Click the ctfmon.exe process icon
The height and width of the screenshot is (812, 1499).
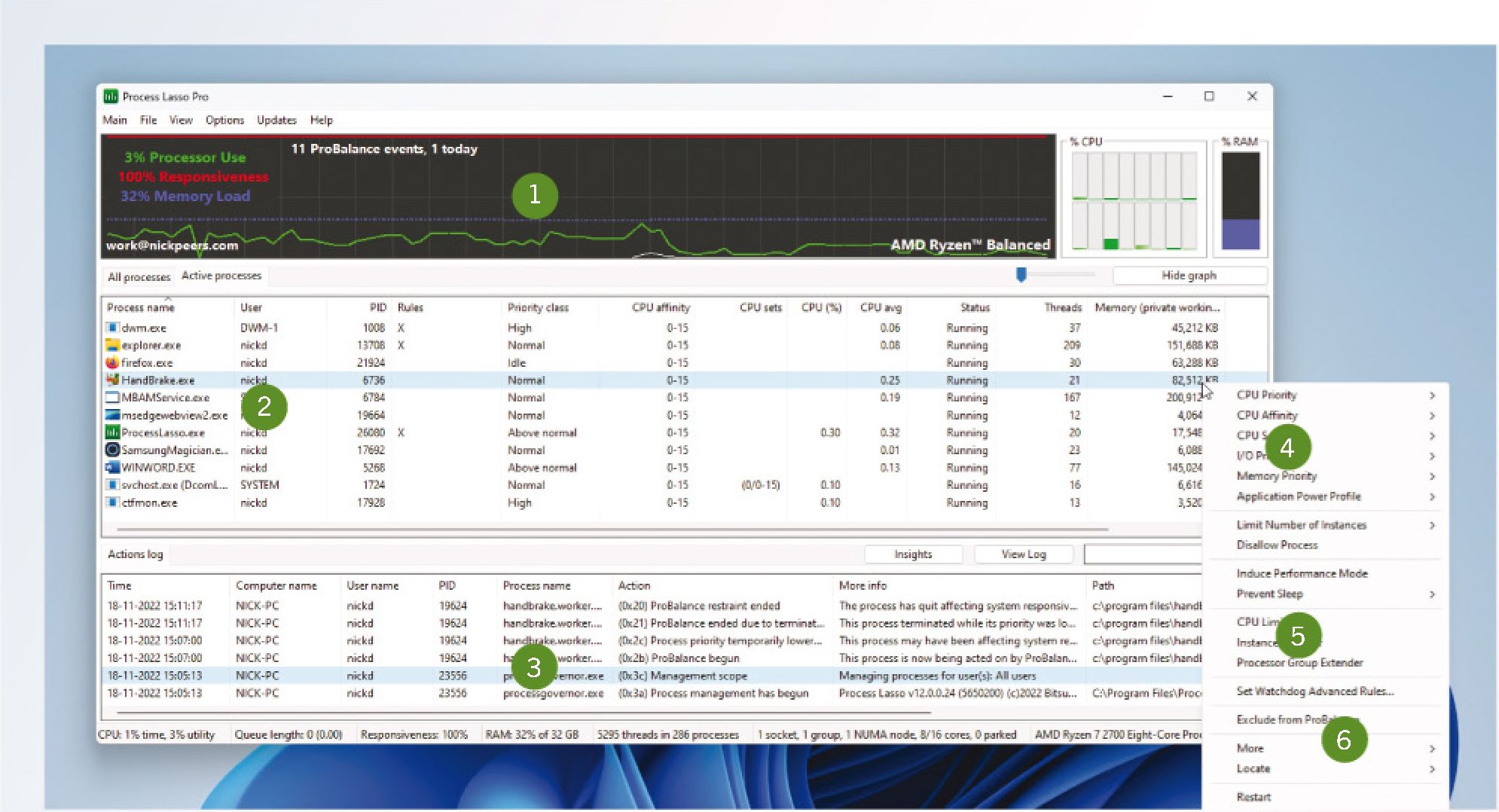[112, 502]
